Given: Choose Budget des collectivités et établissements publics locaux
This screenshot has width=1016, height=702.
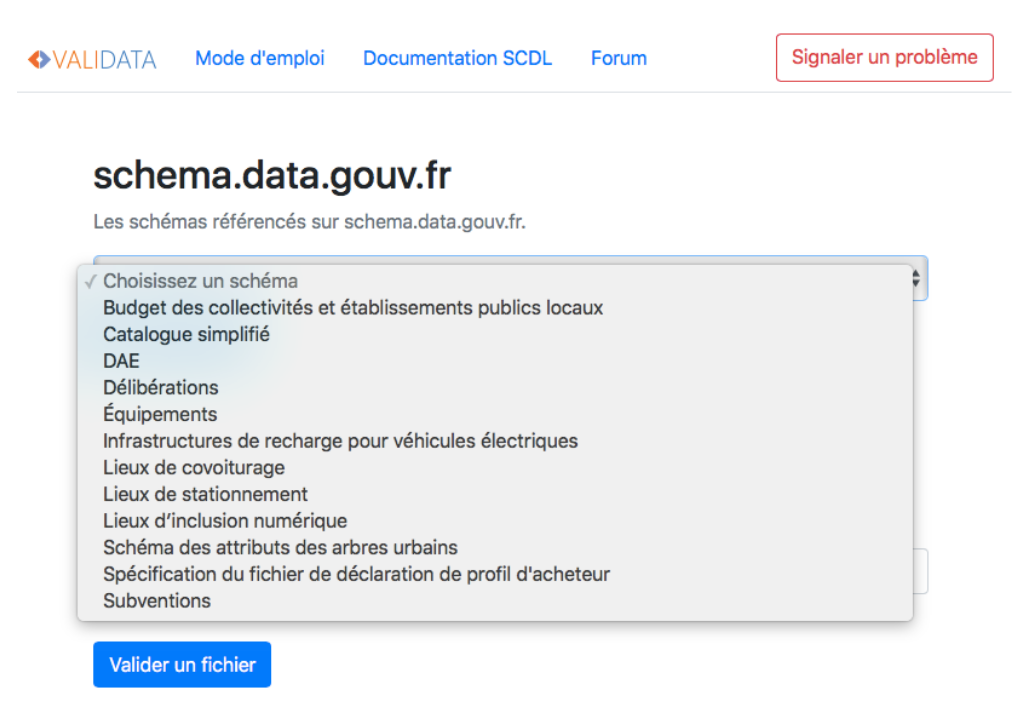Looking at the screenshot, I should point(495,308).
